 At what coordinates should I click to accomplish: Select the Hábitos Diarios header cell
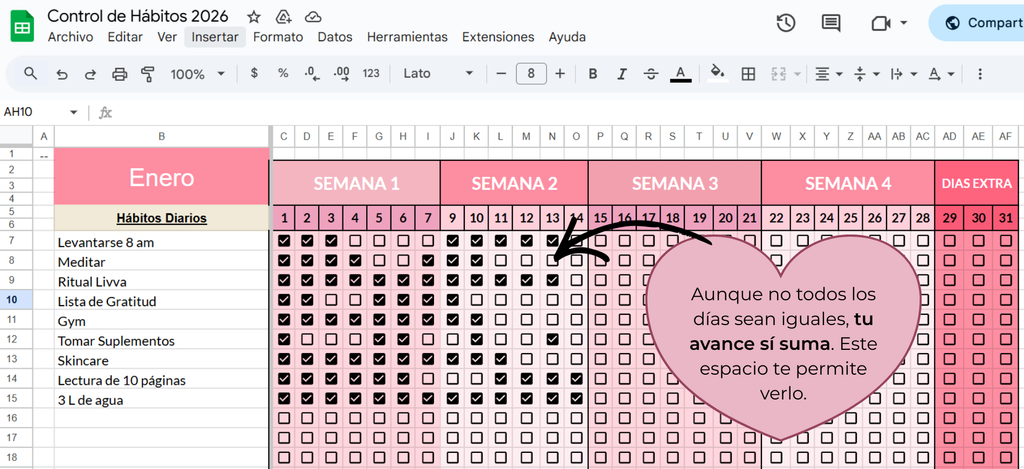[161, 218]
